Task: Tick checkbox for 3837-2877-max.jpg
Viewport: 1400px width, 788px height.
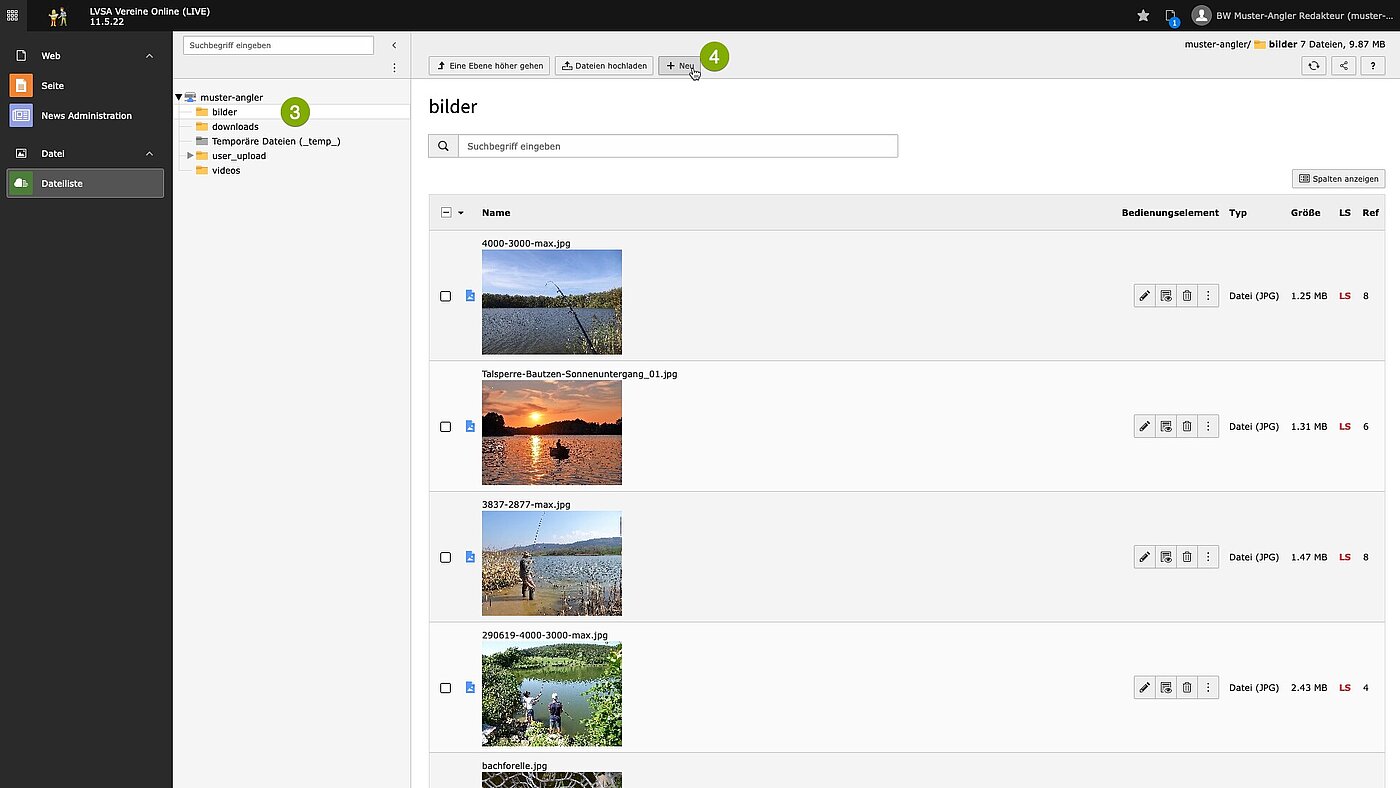Action: click(446, 557)
